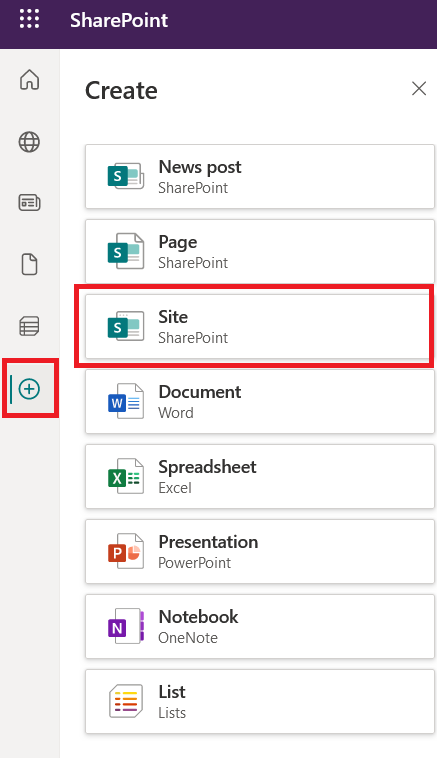
Task: Click the Create plus icon
Action: coord(29,389)
